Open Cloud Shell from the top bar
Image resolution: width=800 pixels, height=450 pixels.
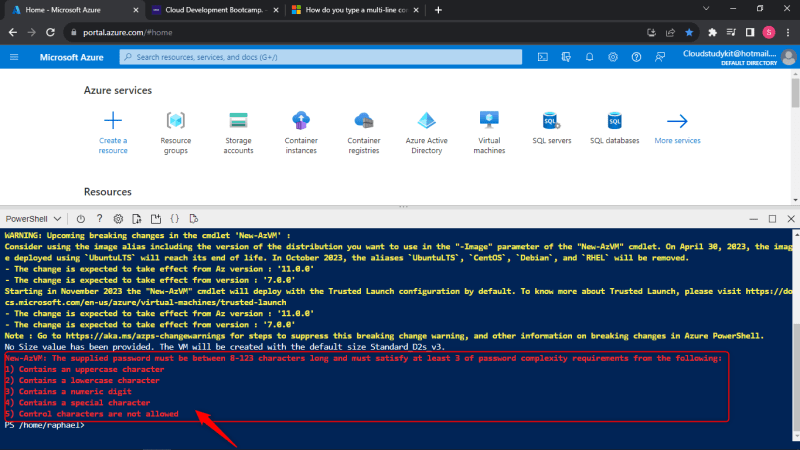coord(543,57)
